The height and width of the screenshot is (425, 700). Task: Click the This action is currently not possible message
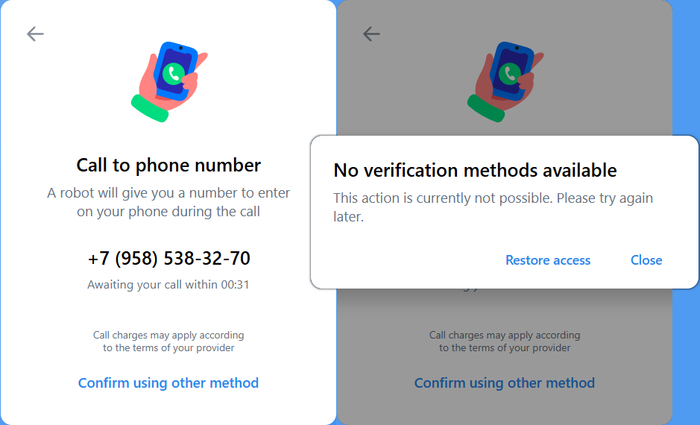coord(493,207)
